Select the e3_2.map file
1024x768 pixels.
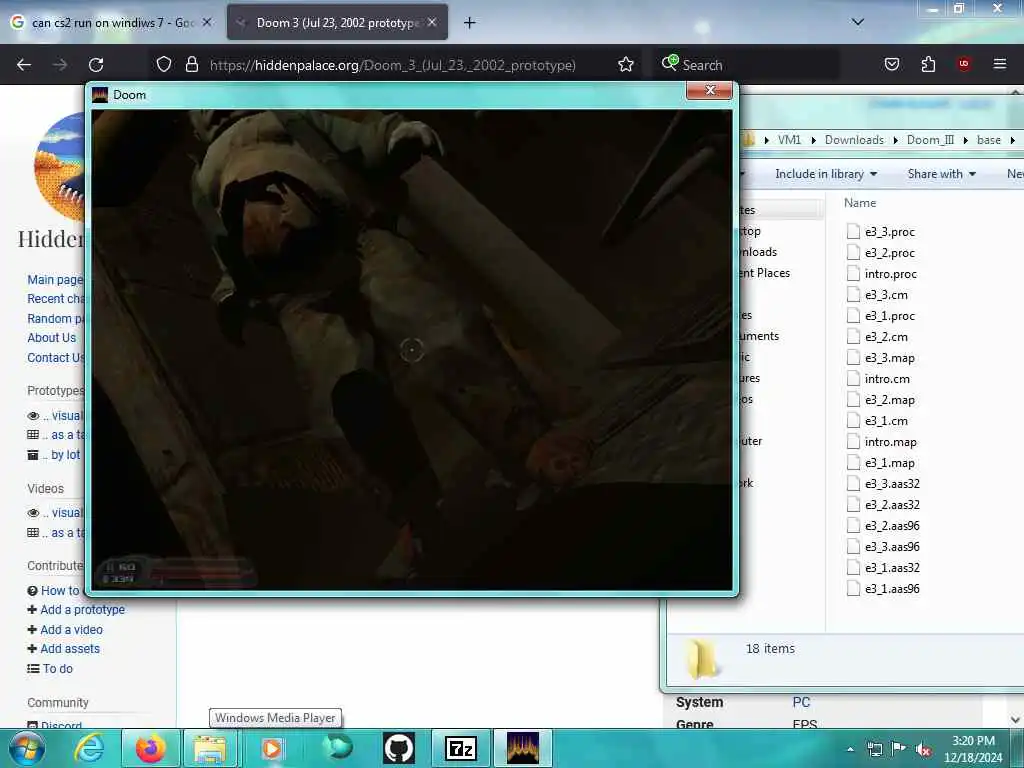(x=889, y=400)
